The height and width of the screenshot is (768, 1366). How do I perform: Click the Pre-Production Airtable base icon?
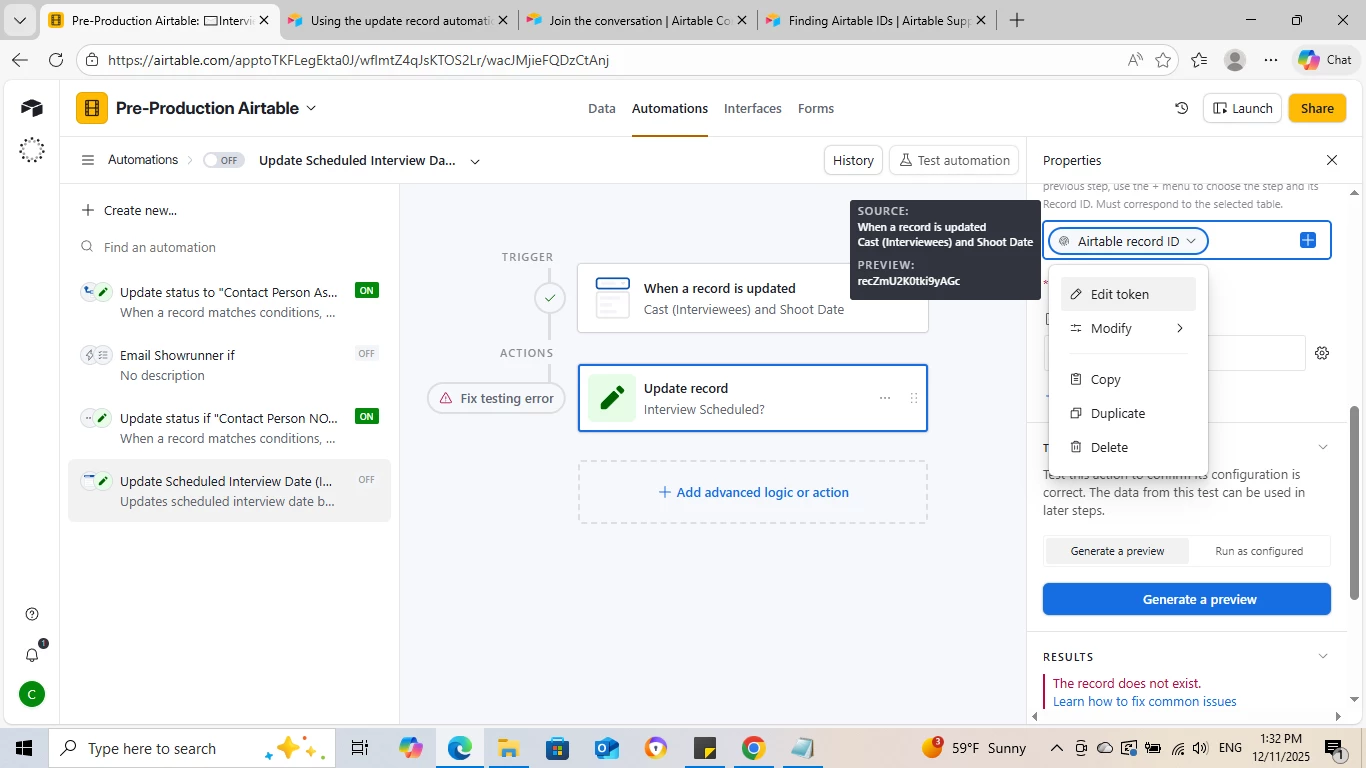(x=92, y=108)
